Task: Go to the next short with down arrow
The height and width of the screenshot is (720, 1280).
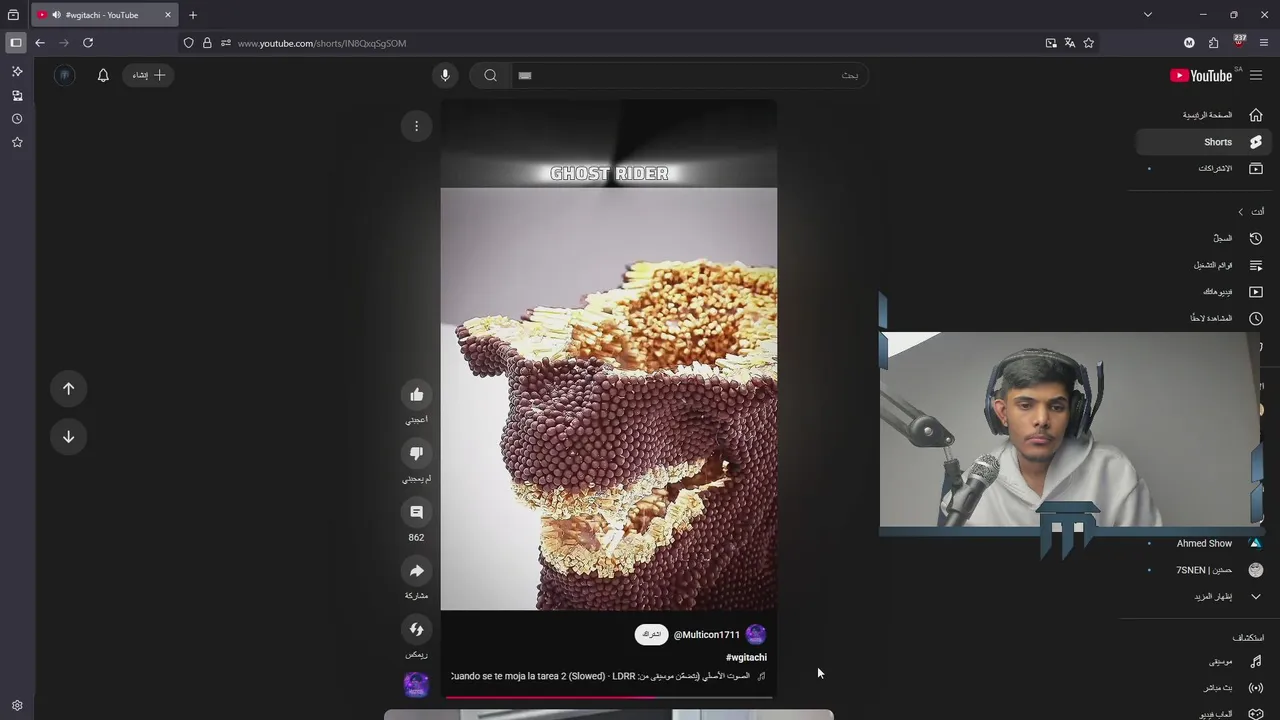Action: [68, 436]
